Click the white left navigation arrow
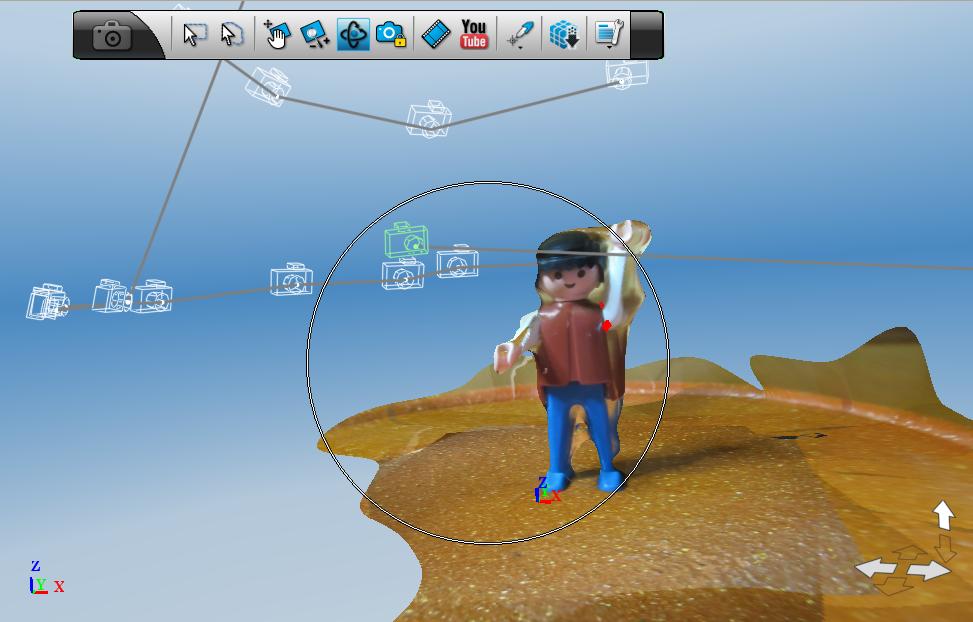This screenshot has height=622, width=973. tap(877, 567)
